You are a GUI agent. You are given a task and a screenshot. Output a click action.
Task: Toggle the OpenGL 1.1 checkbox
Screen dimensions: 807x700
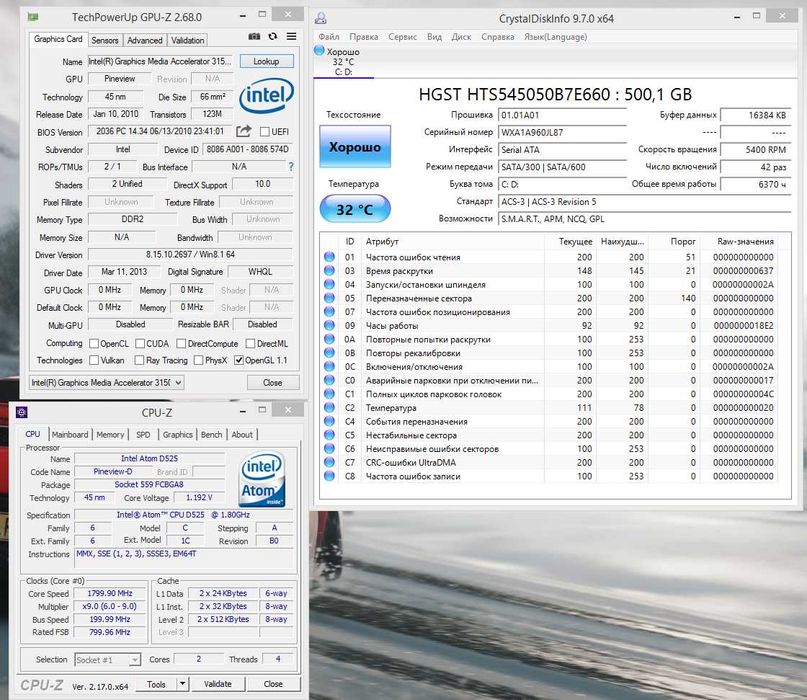pyautogui.click(x=238, y=360)
